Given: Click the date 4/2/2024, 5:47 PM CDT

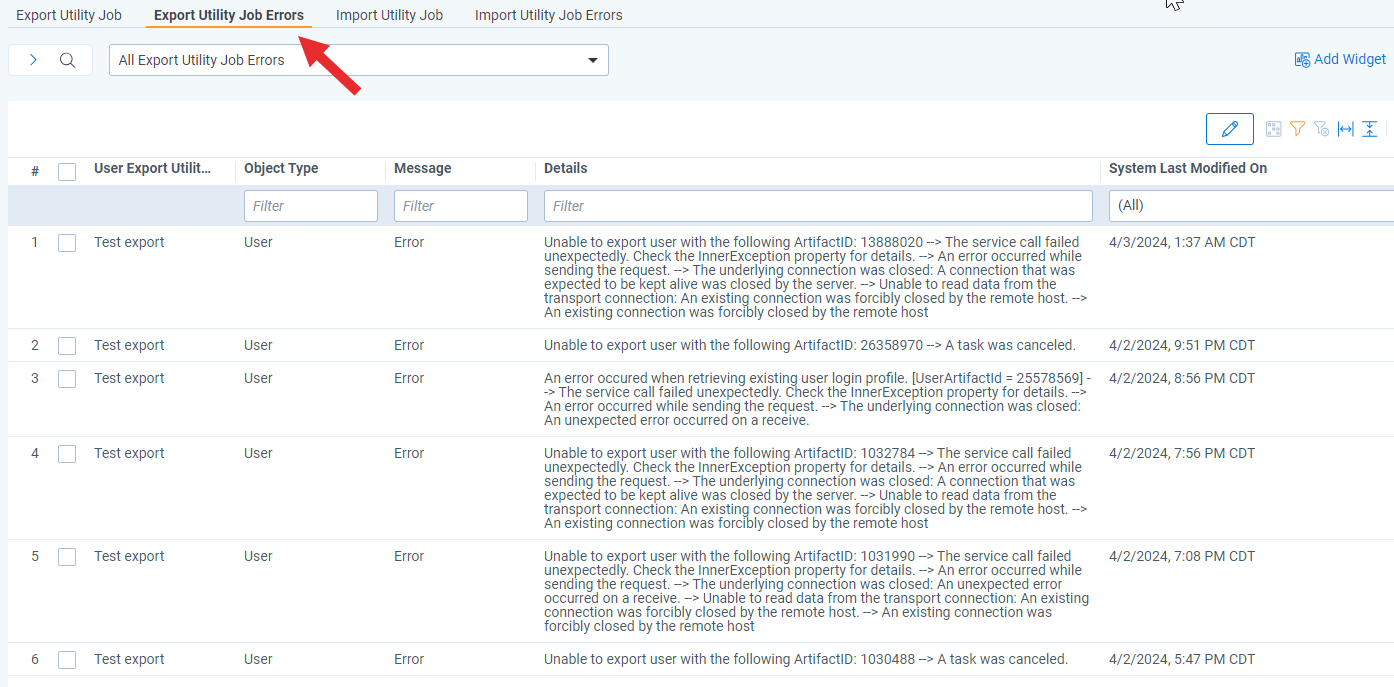Looking at the screenshot, I should [x=1182, y=659].
